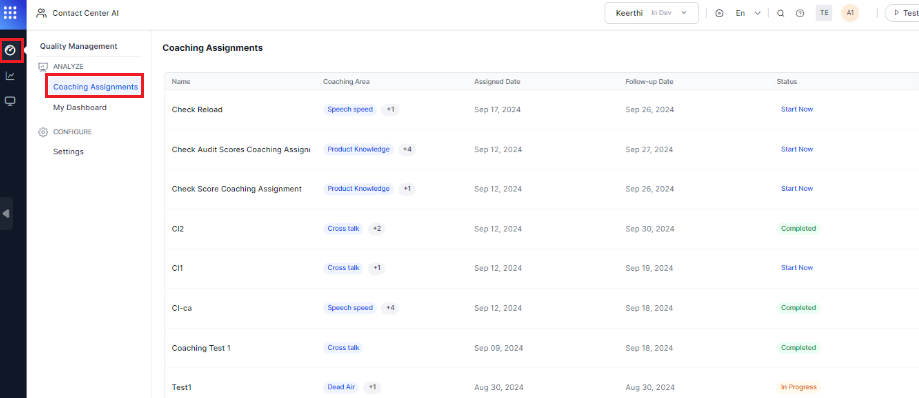Open My Dashboard menu item

80,107
